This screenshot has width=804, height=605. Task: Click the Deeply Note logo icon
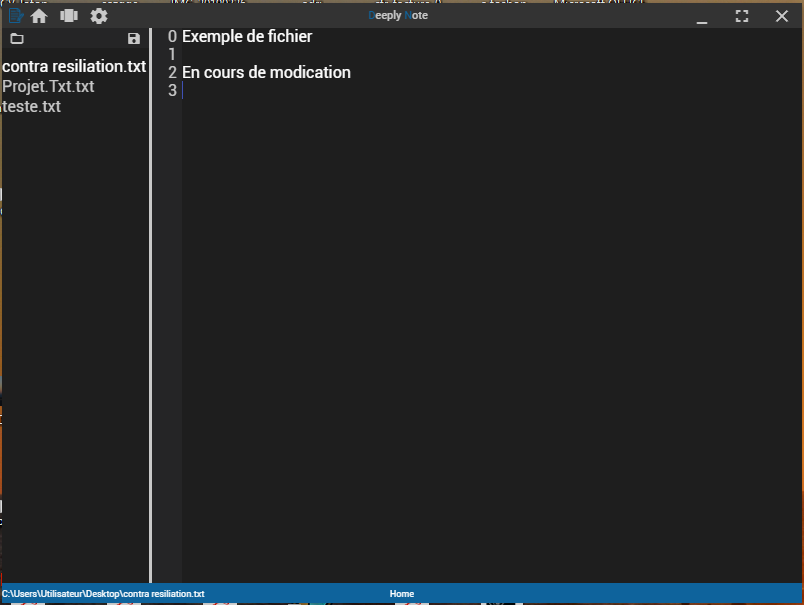[x=15, y=16]
